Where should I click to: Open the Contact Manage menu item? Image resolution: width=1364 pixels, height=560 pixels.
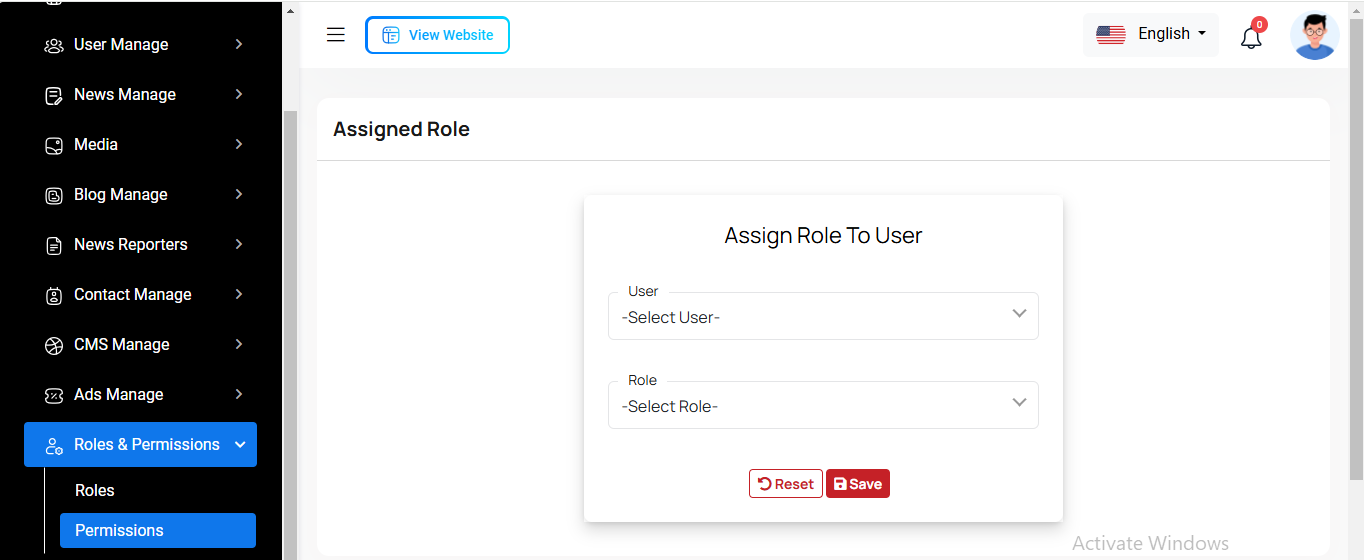click(x=133, y=294)
